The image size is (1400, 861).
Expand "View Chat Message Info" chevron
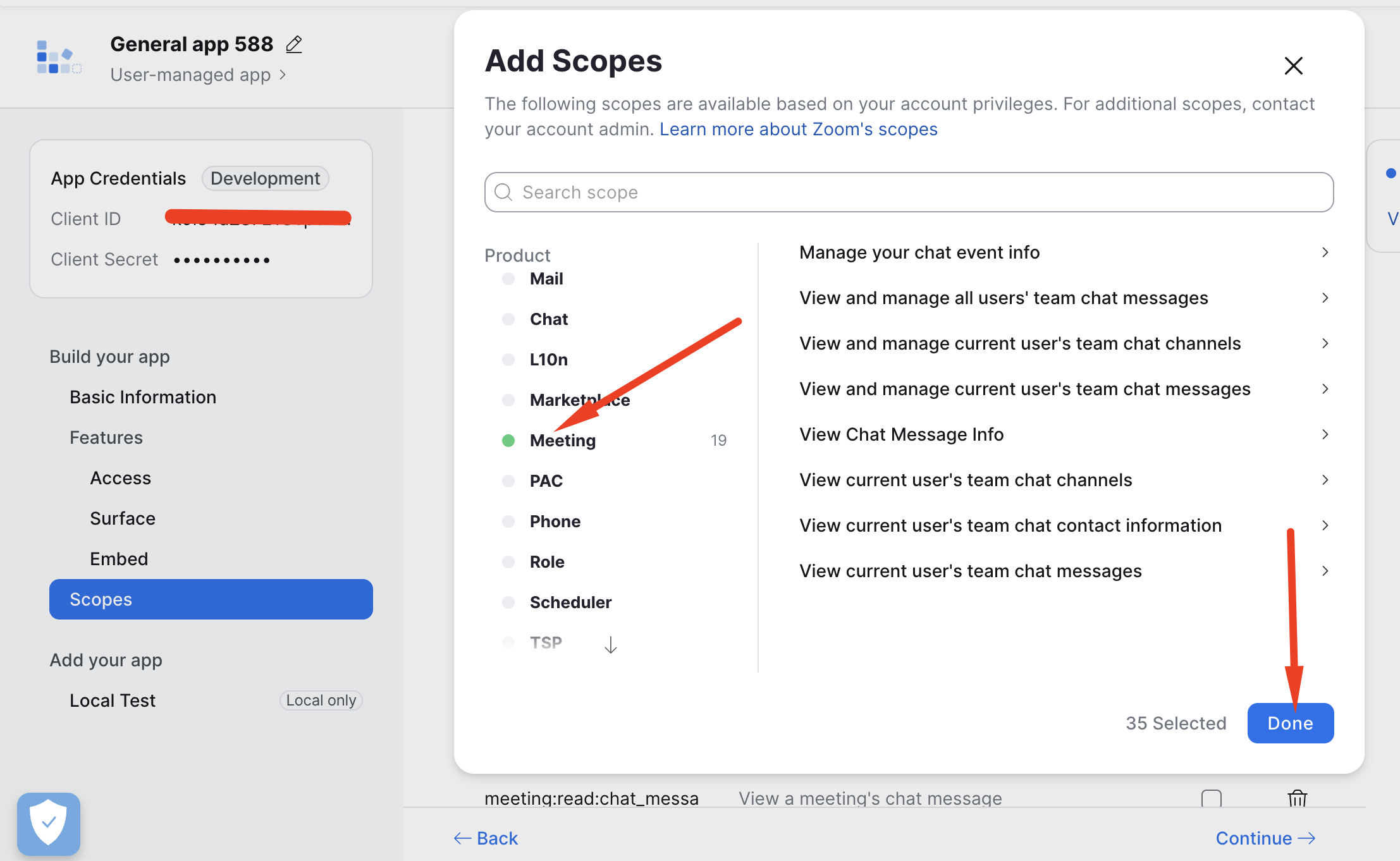coord(1325,434)
